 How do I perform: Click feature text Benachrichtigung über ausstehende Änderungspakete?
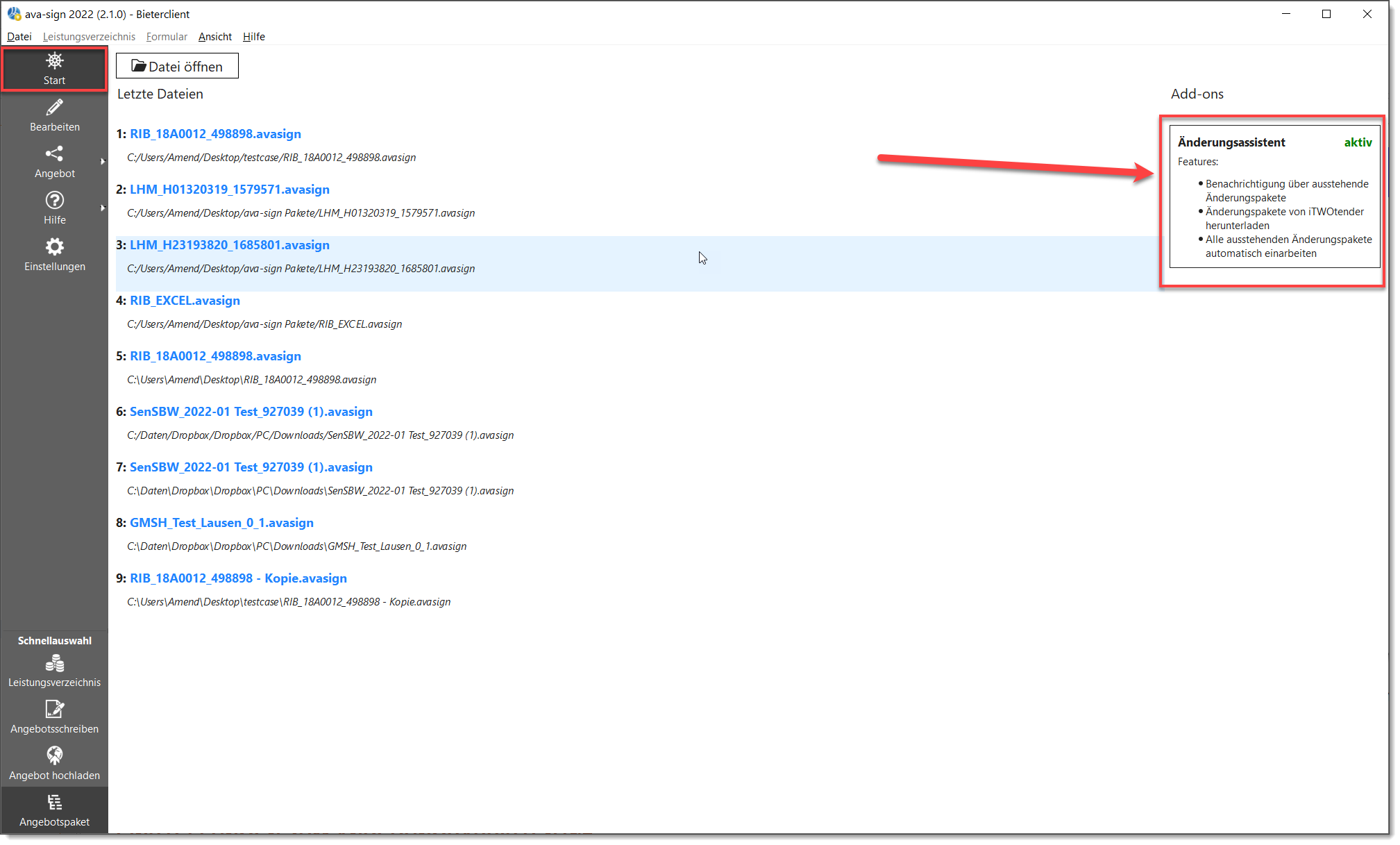1287,191
